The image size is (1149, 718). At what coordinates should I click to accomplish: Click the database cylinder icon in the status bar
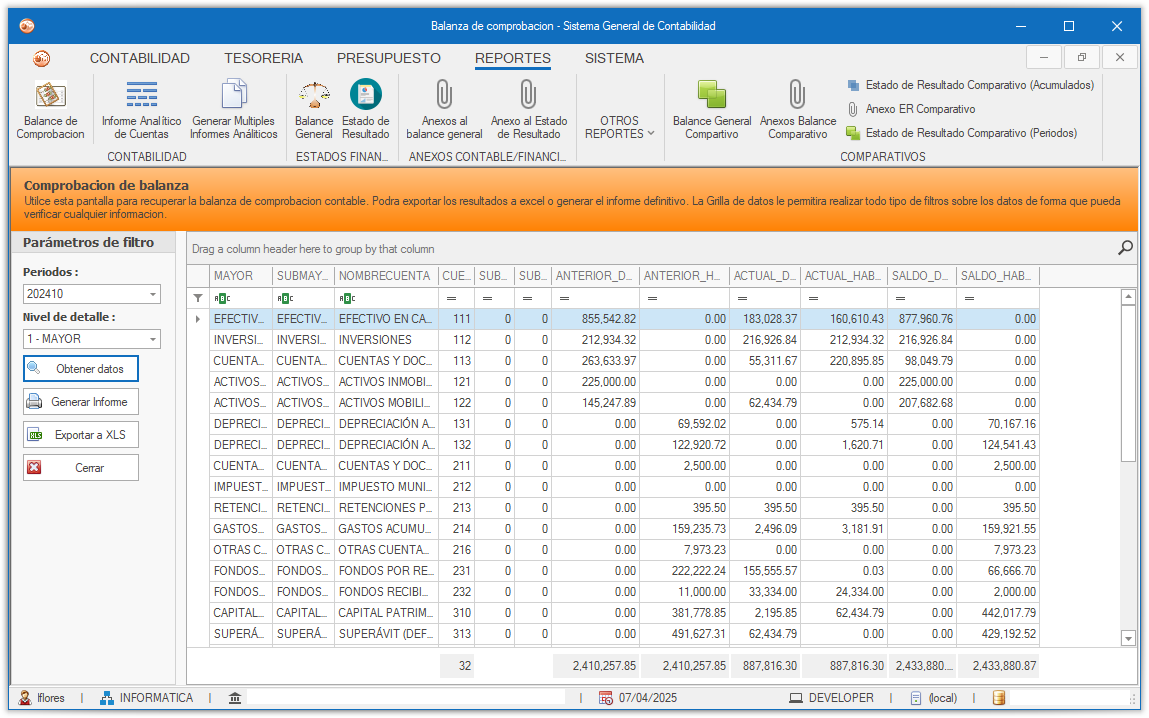click(998, 698)
